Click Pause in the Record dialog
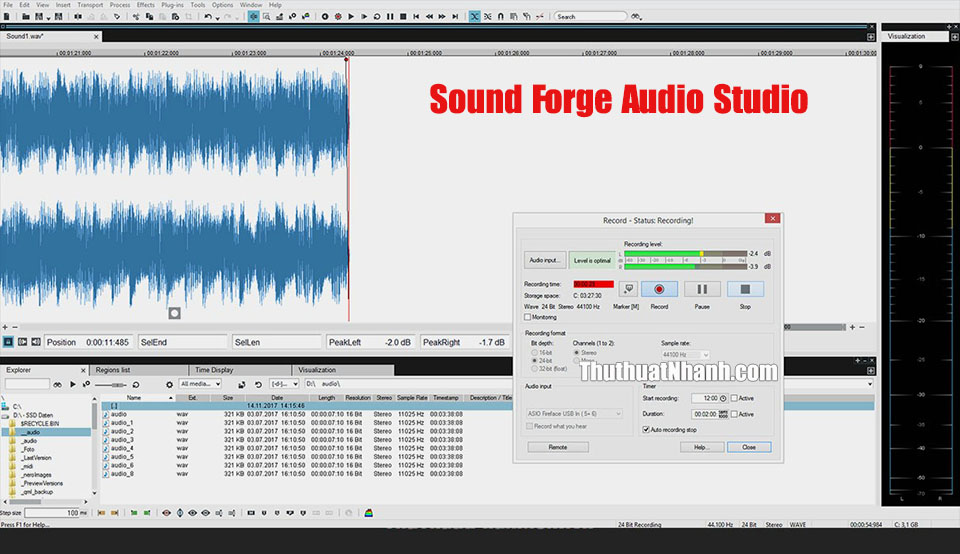The width and height of the screenshot is (960, 554). [x=702, y=289]
